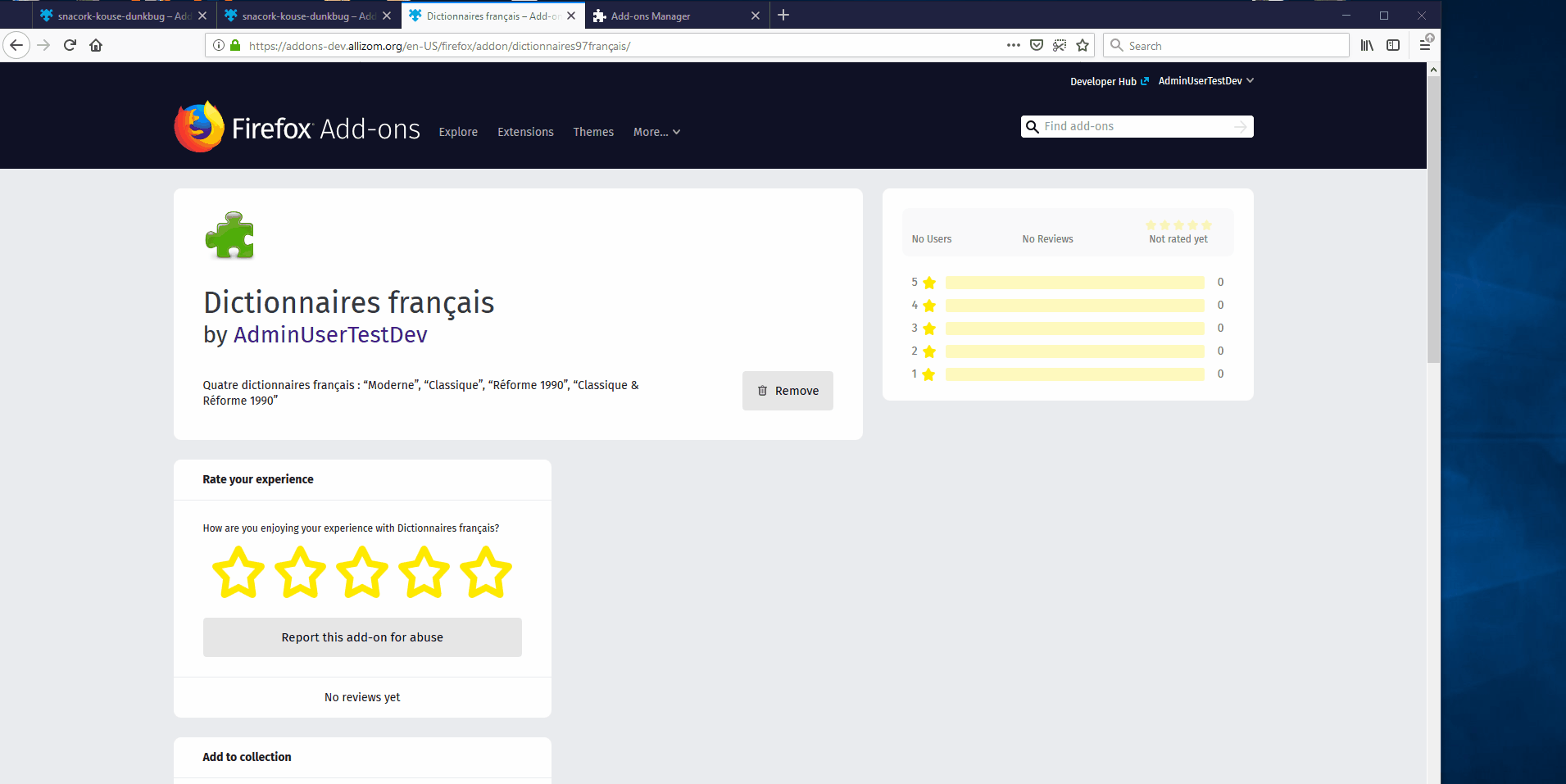Image resolution: width=1566 pixels, height=784 pixels.
Task: Click the Firefox Add-ons logo
Action: coord(297,126)
